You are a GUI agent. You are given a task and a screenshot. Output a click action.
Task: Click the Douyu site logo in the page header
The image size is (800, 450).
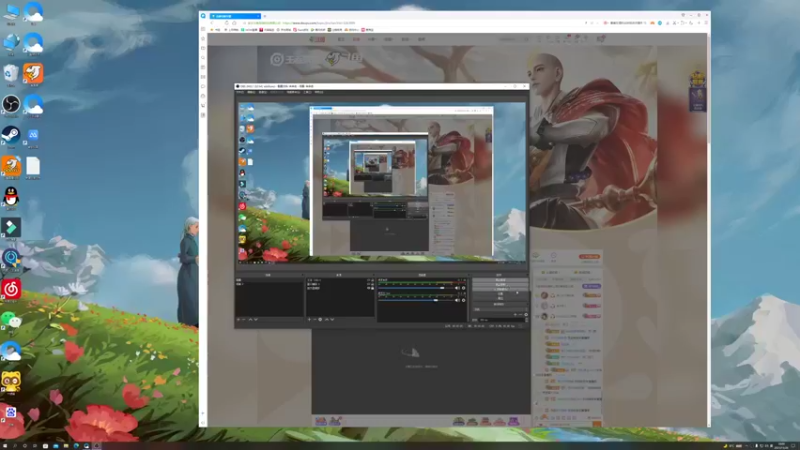[x=317, y=39]
